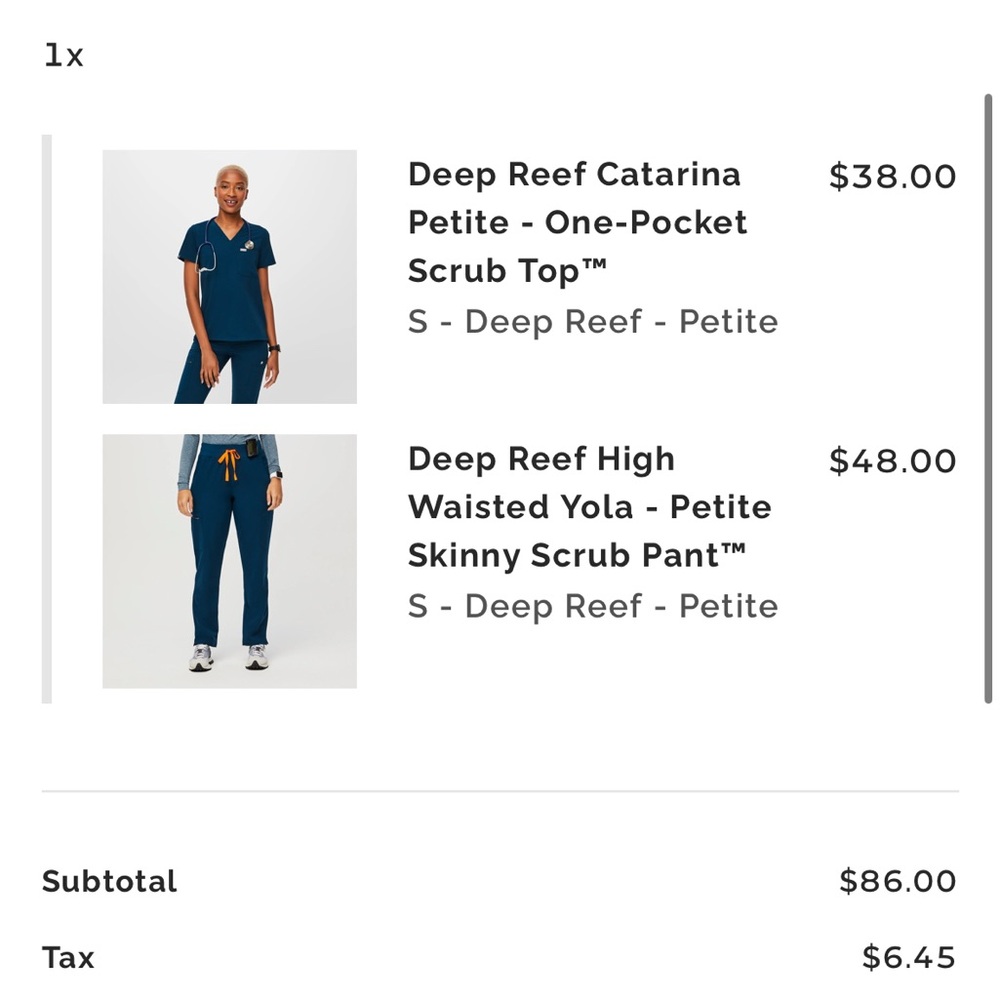Click the divider line above Subtotal
The image size is (1000, 1000).
(x=500, y=791)
